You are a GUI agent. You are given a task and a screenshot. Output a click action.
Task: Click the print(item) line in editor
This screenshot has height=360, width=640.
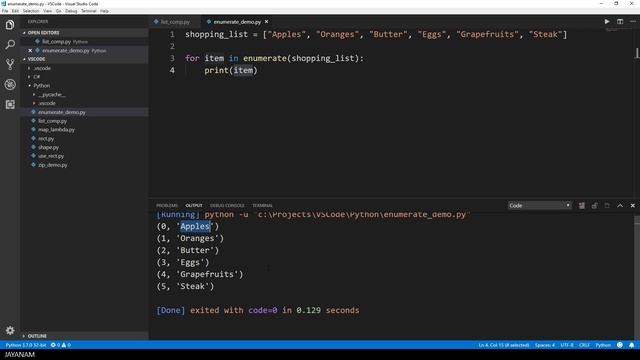[x=231, y=70]
